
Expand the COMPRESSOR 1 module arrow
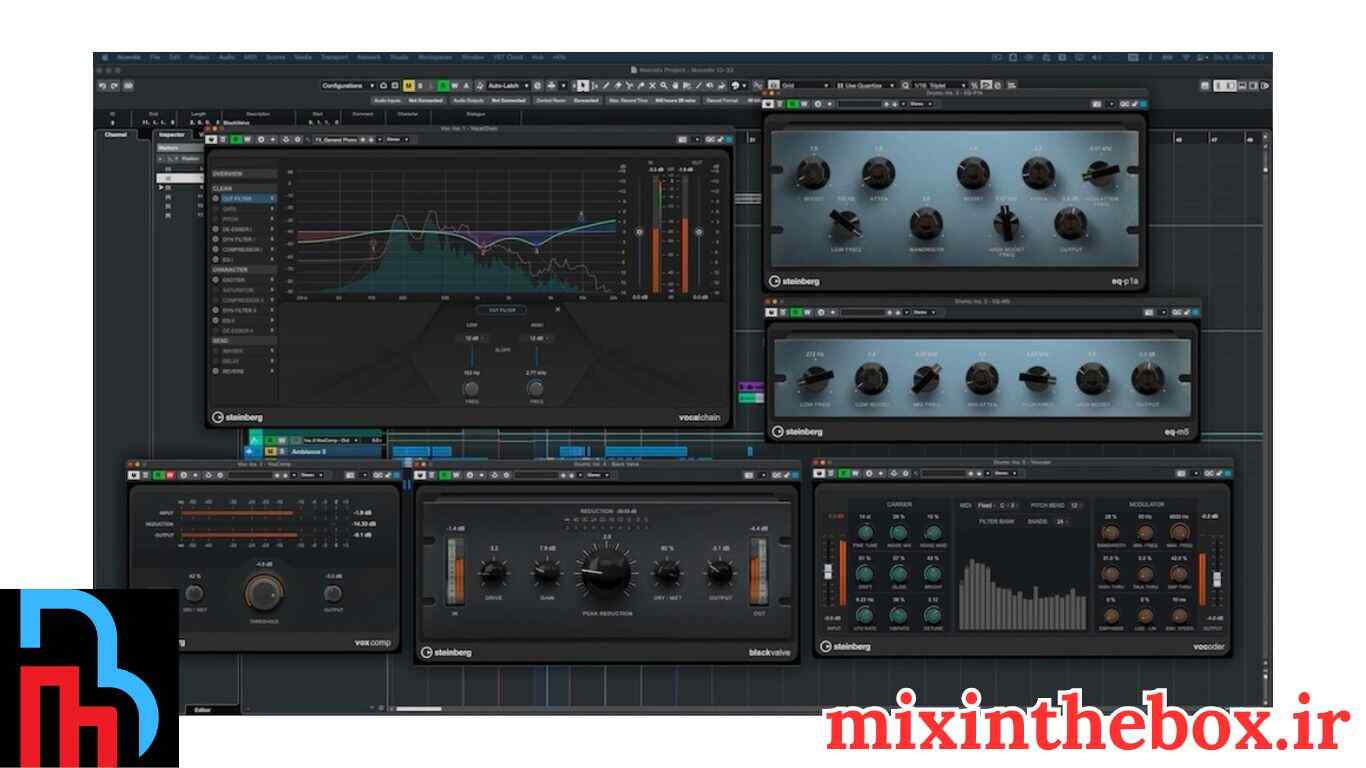click(272, 249)
